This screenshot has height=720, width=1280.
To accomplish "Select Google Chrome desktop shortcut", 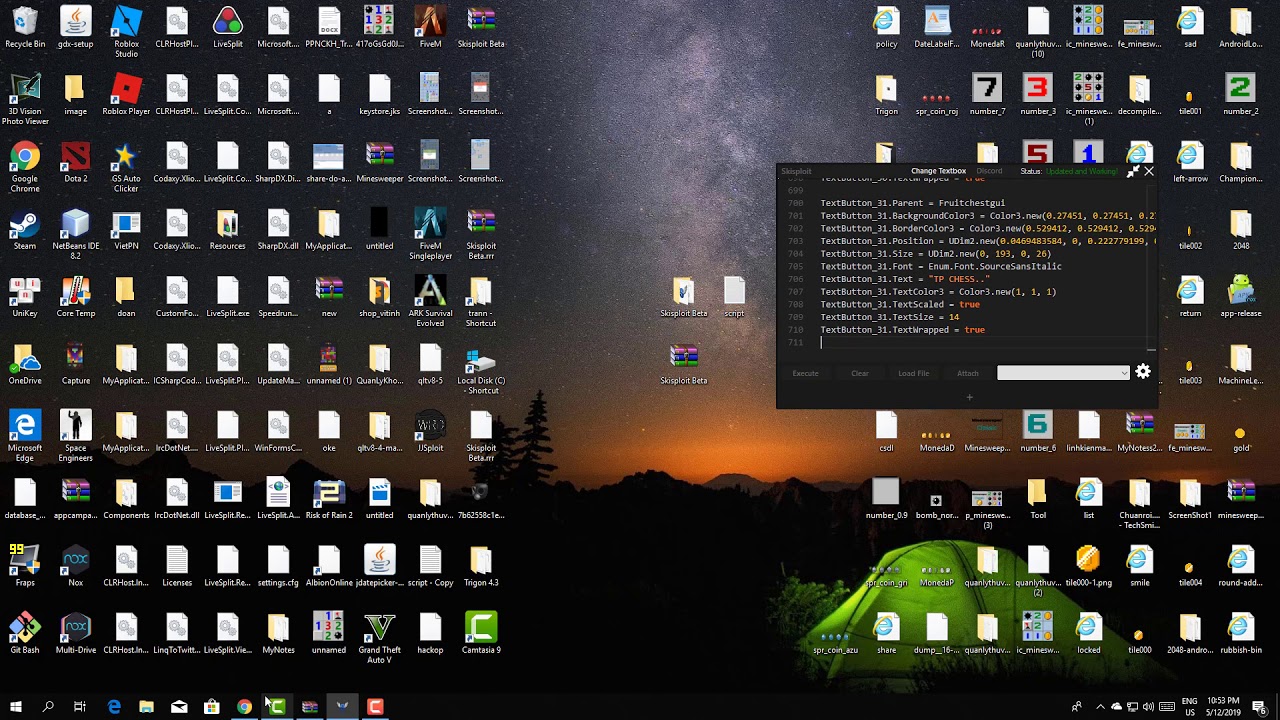I will (x=25, y=167).
